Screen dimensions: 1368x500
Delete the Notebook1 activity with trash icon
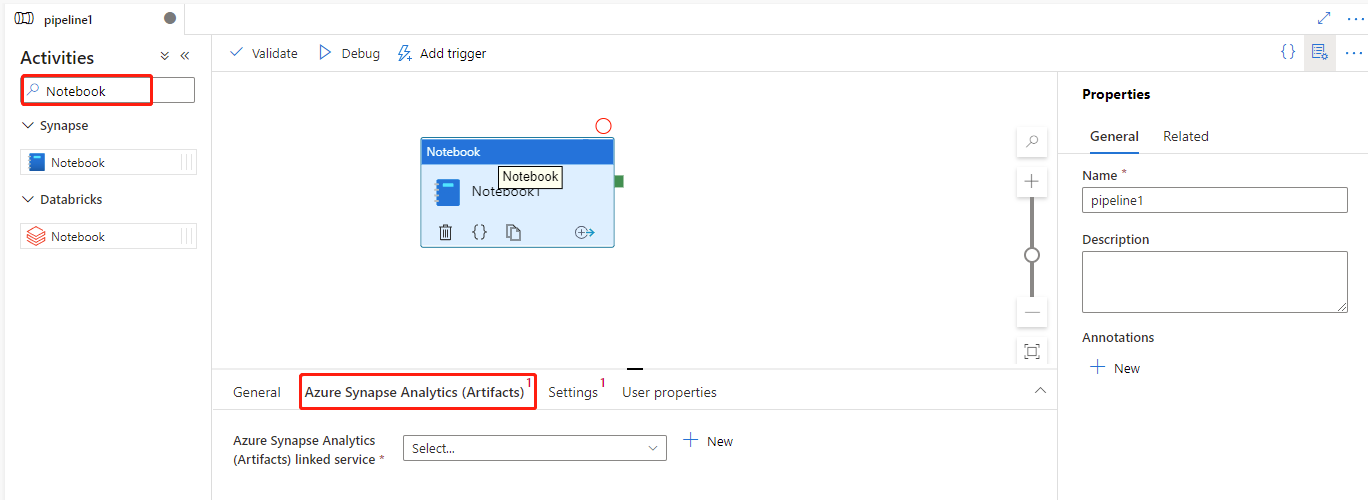[x=446, y=232]
